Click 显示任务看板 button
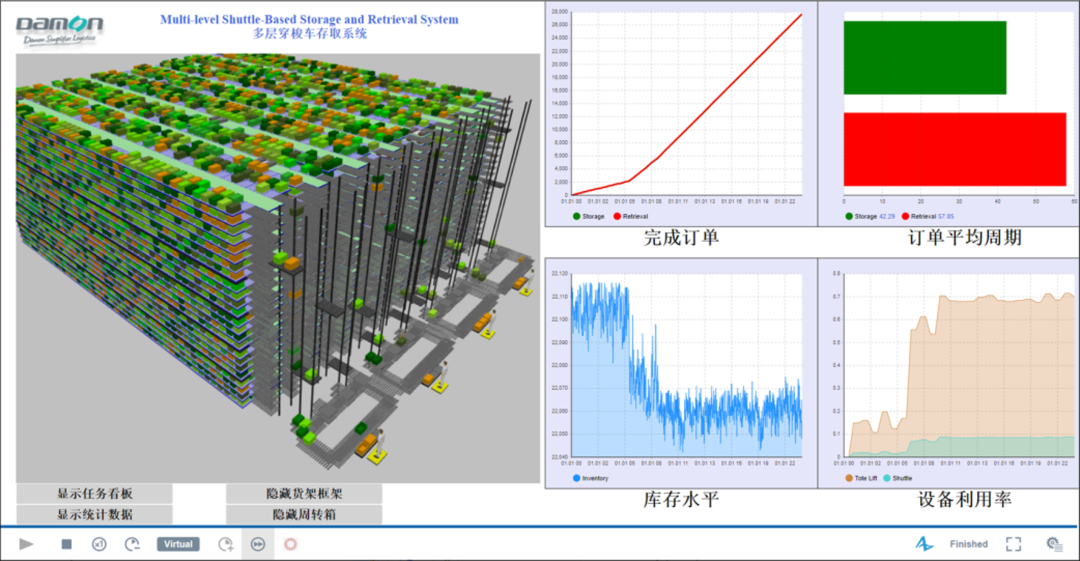1080x561 pixels. click(95, 494)
